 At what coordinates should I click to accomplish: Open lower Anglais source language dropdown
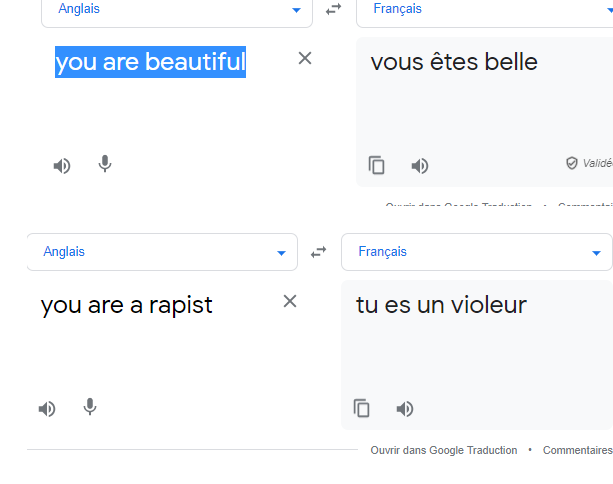point(162,252)
